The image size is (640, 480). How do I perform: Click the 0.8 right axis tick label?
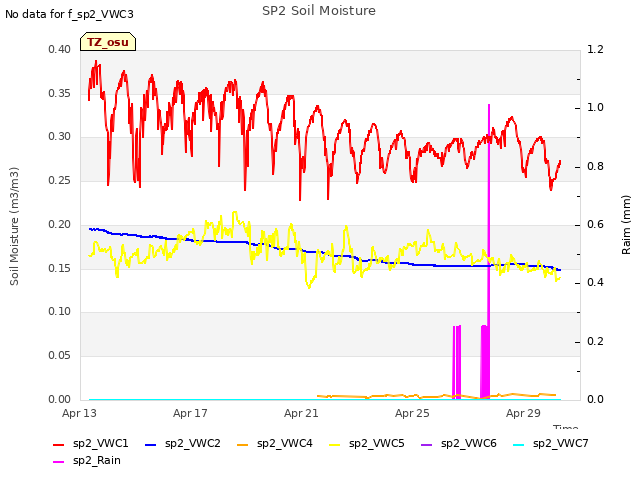(595, 167)
